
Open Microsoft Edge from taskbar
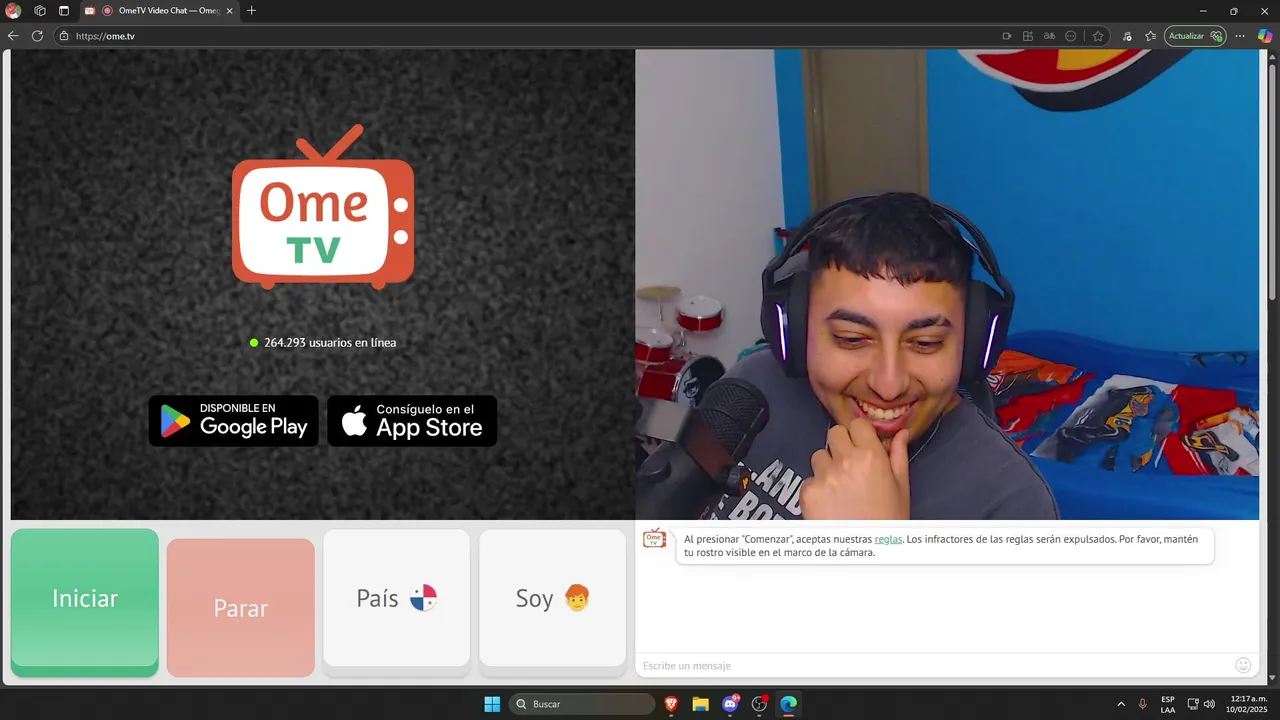click(789, 704)
